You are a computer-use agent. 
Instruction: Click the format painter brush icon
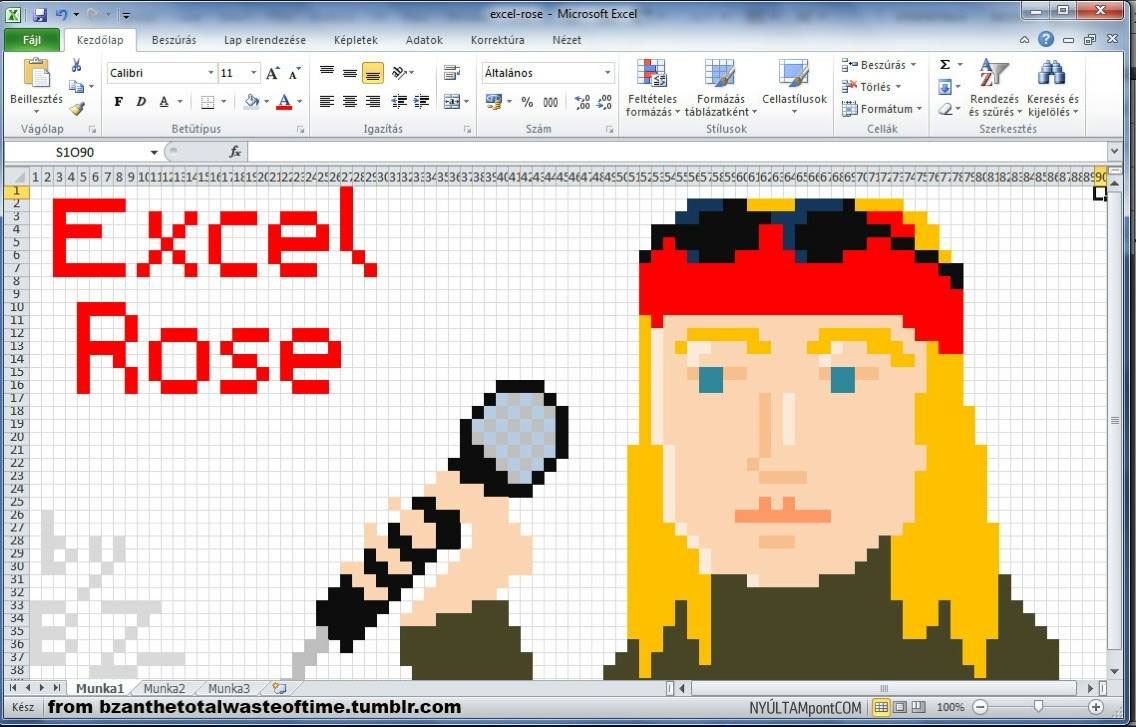click(x=77, y=109)
